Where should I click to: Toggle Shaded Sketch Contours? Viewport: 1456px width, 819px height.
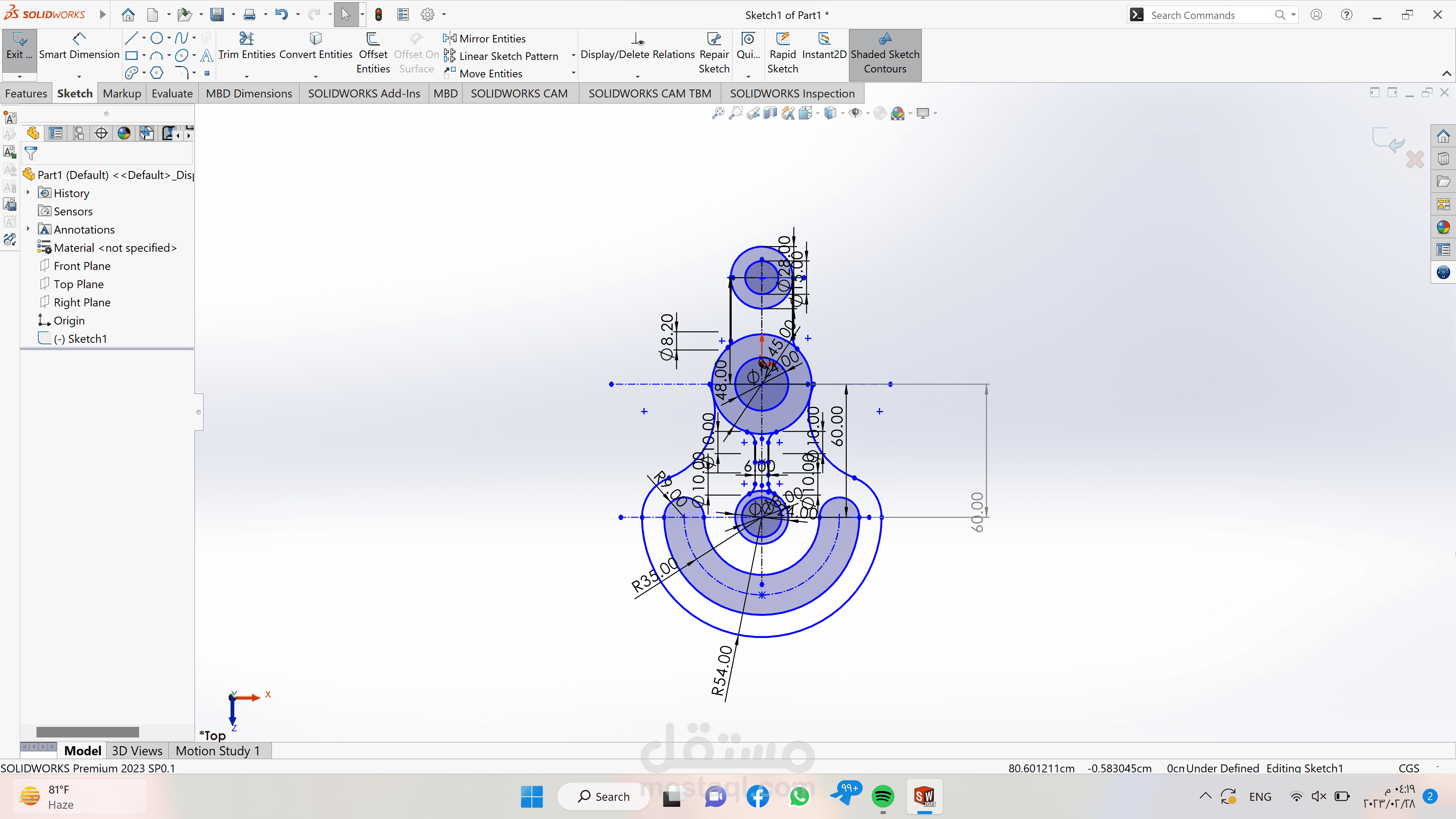885,54
